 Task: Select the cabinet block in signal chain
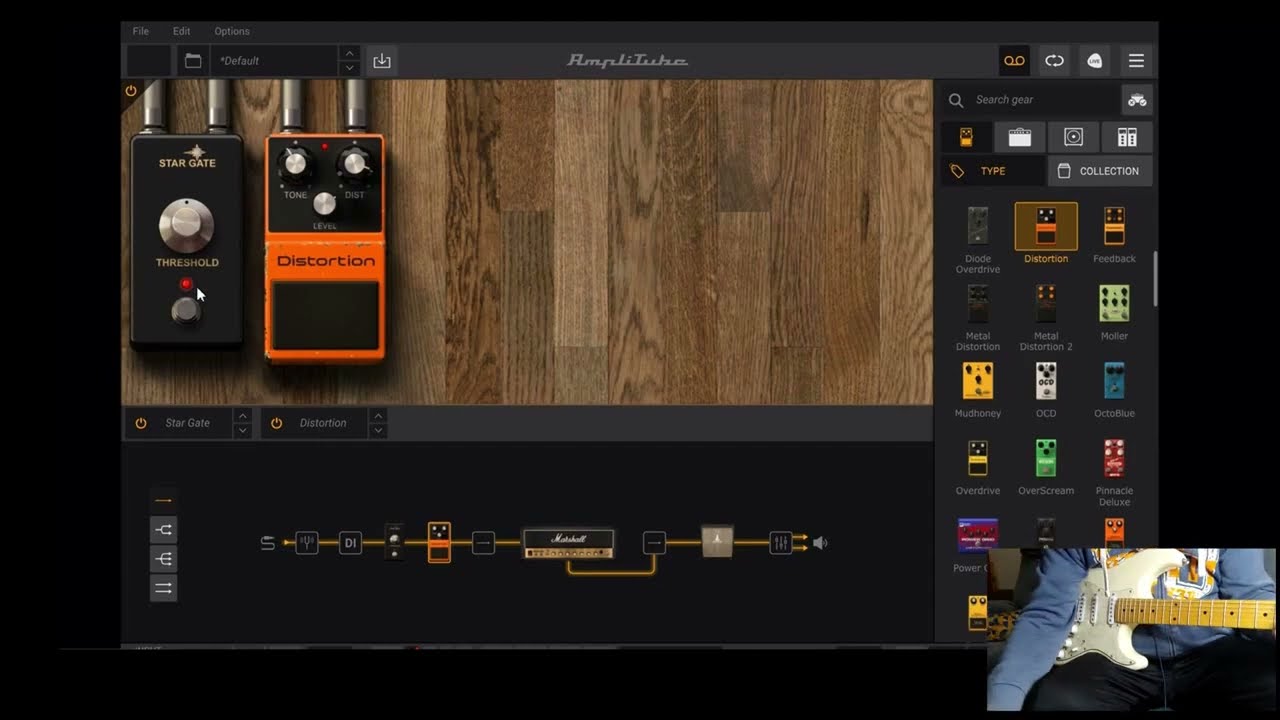[x=717, y=541]
